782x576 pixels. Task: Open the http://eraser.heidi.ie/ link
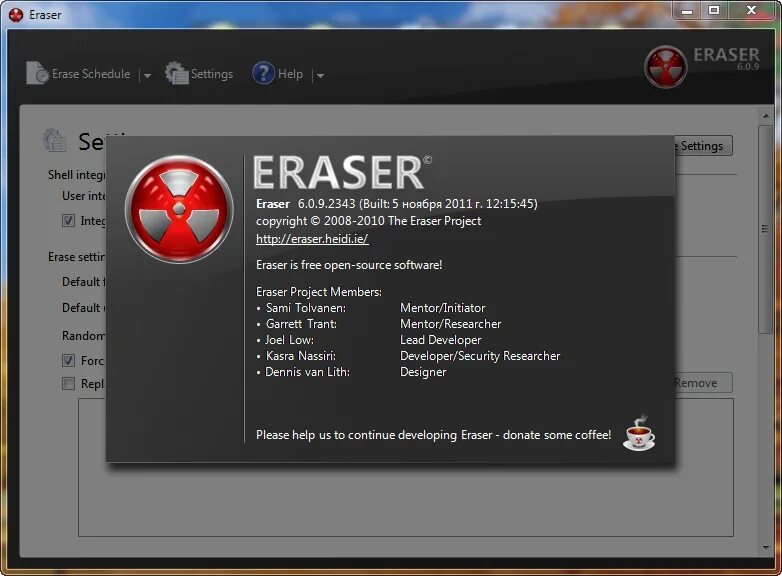click(312, 239)
